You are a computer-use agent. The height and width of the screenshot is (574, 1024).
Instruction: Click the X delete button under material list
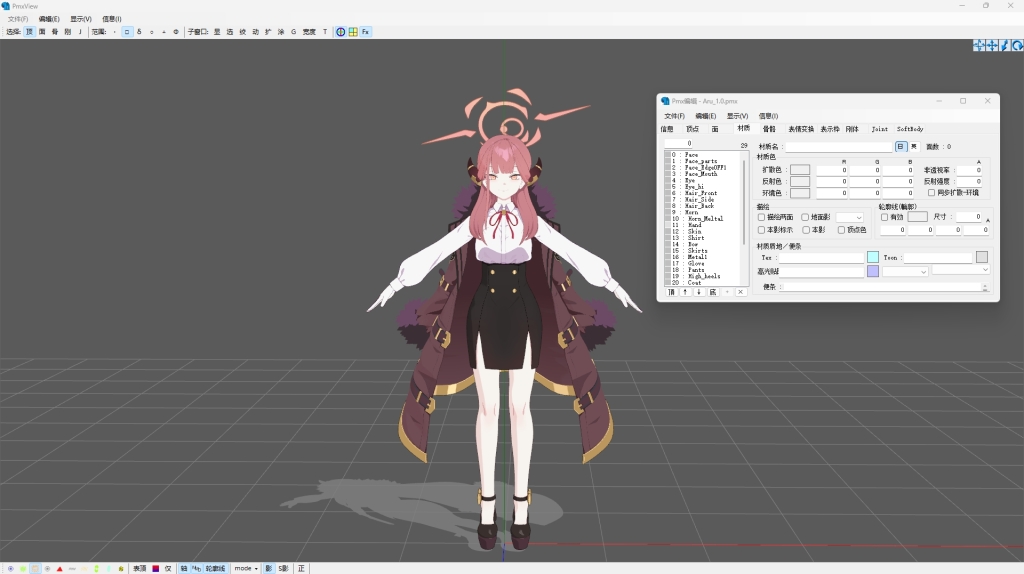pyautogui.click(x=741, y=292)
